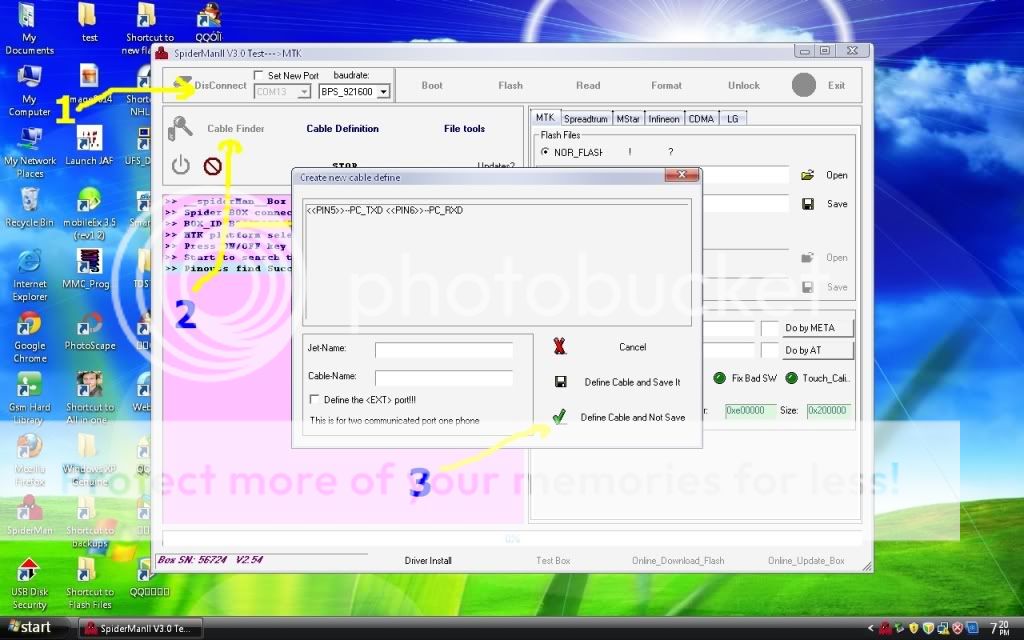Check the Define the <EXT> port checkbox

[315, 399]
